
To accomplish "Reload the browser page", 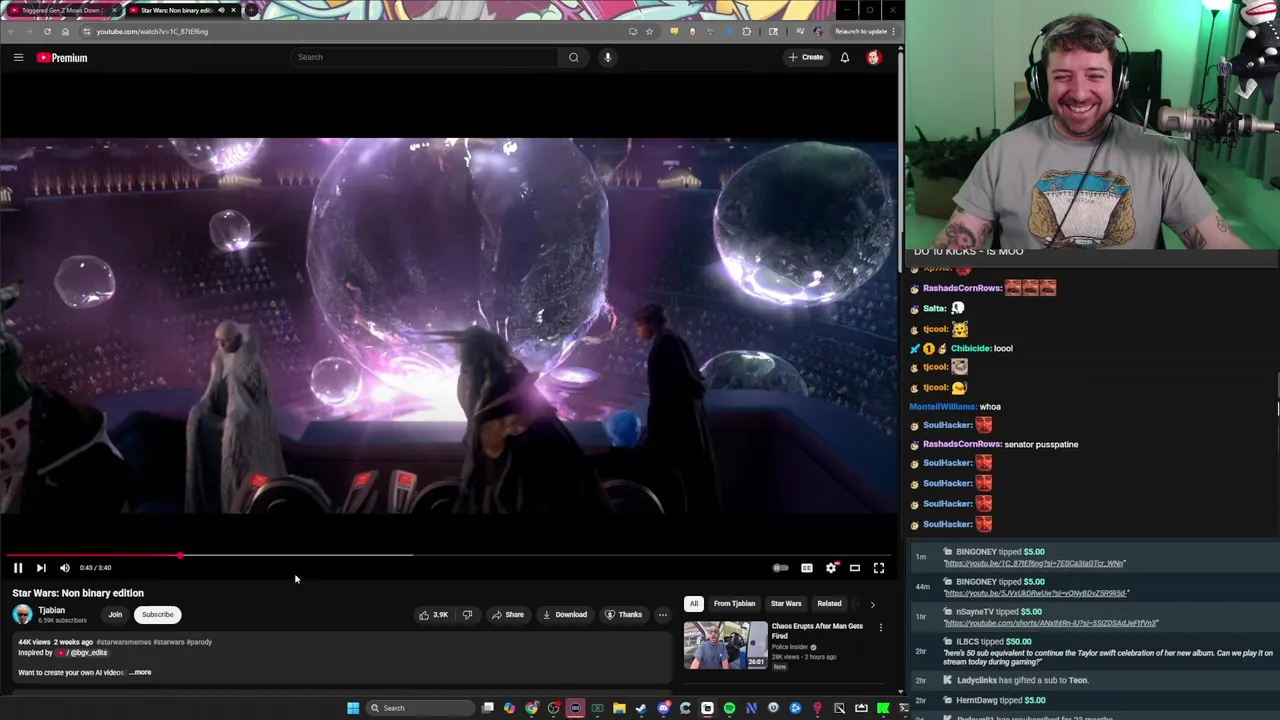I will [47, 31].
